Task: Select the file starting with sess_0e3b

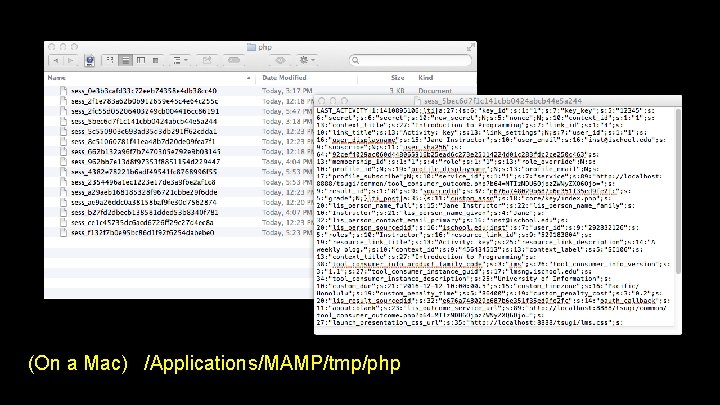Action: pyautogui.click(x=144, y=91)
